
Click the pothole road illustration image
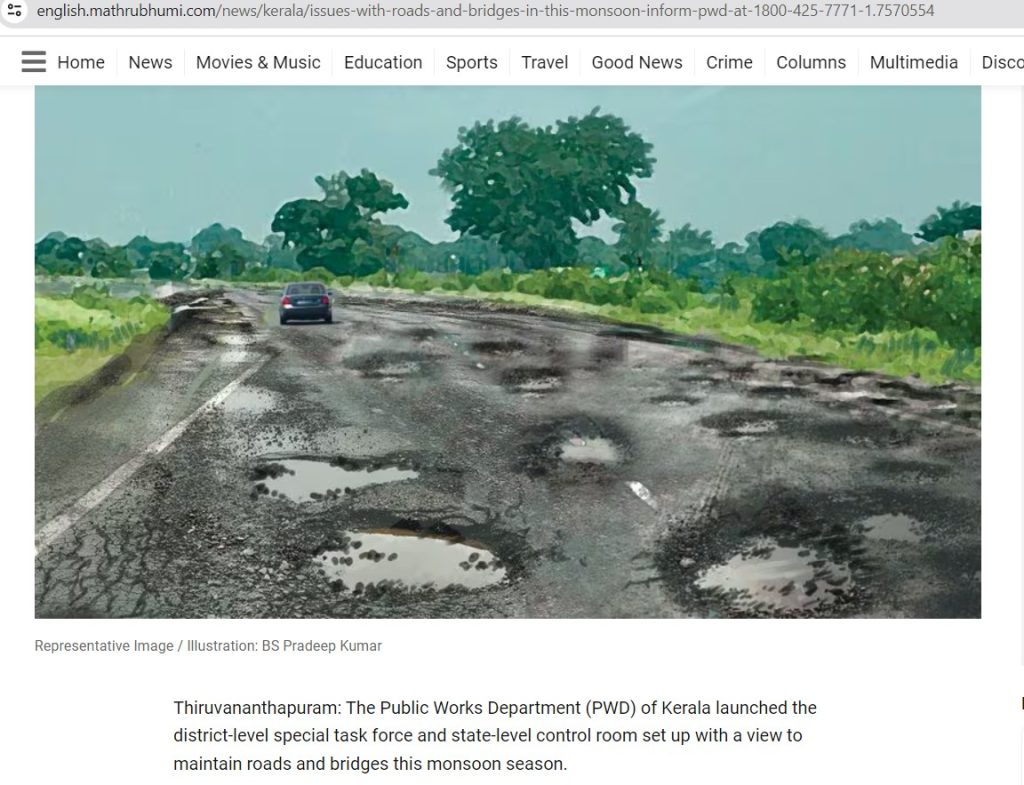[507, 352]
